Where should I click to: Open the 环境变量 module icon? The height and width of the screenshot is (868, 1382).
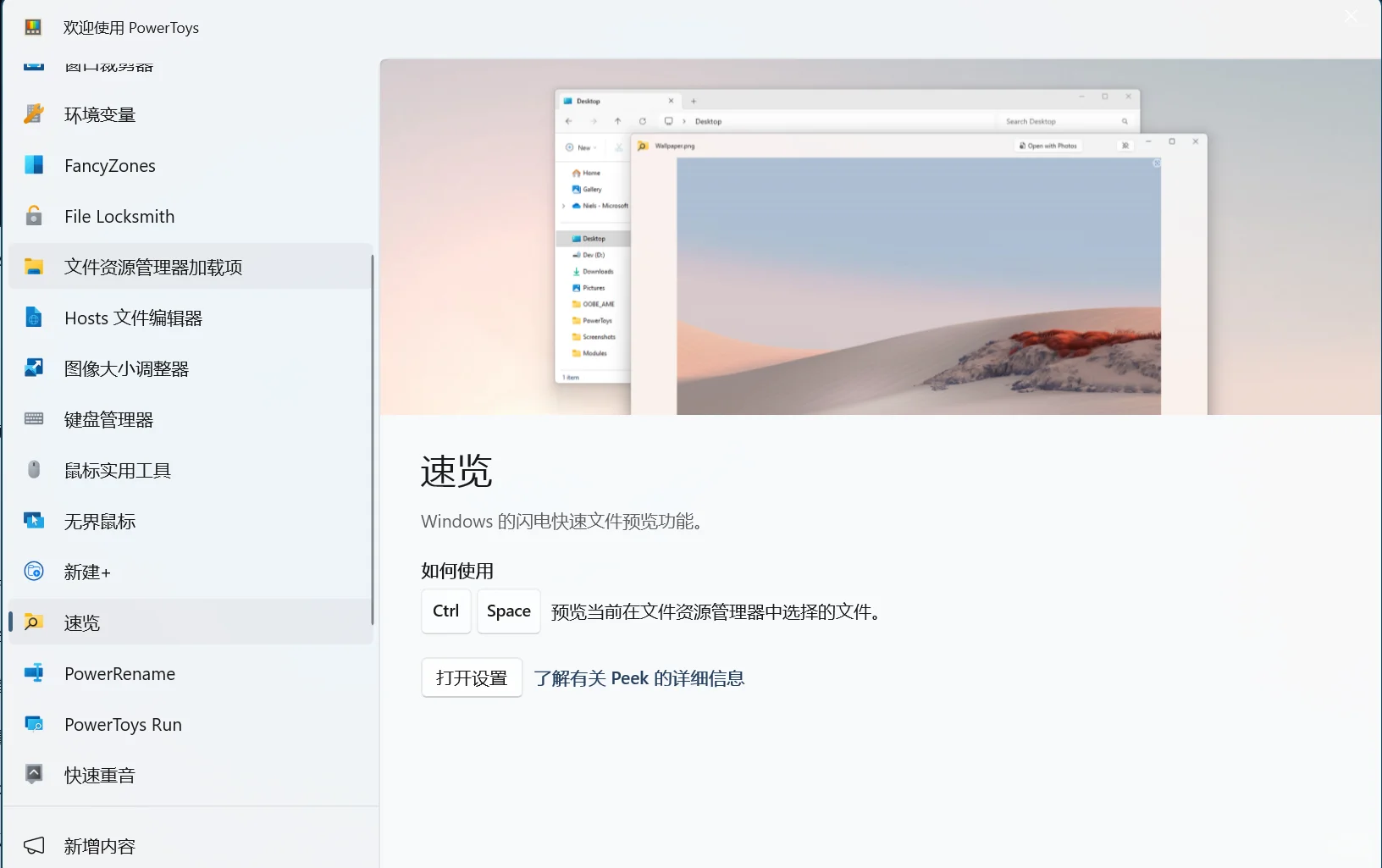34,114
